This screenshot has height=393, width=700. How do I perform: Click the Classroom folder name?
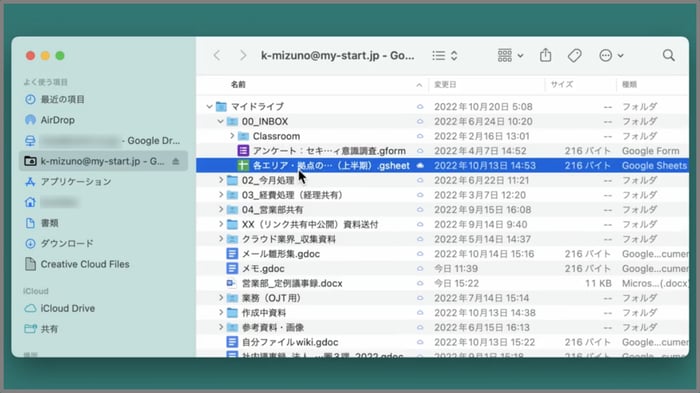[x=276, y=136]
